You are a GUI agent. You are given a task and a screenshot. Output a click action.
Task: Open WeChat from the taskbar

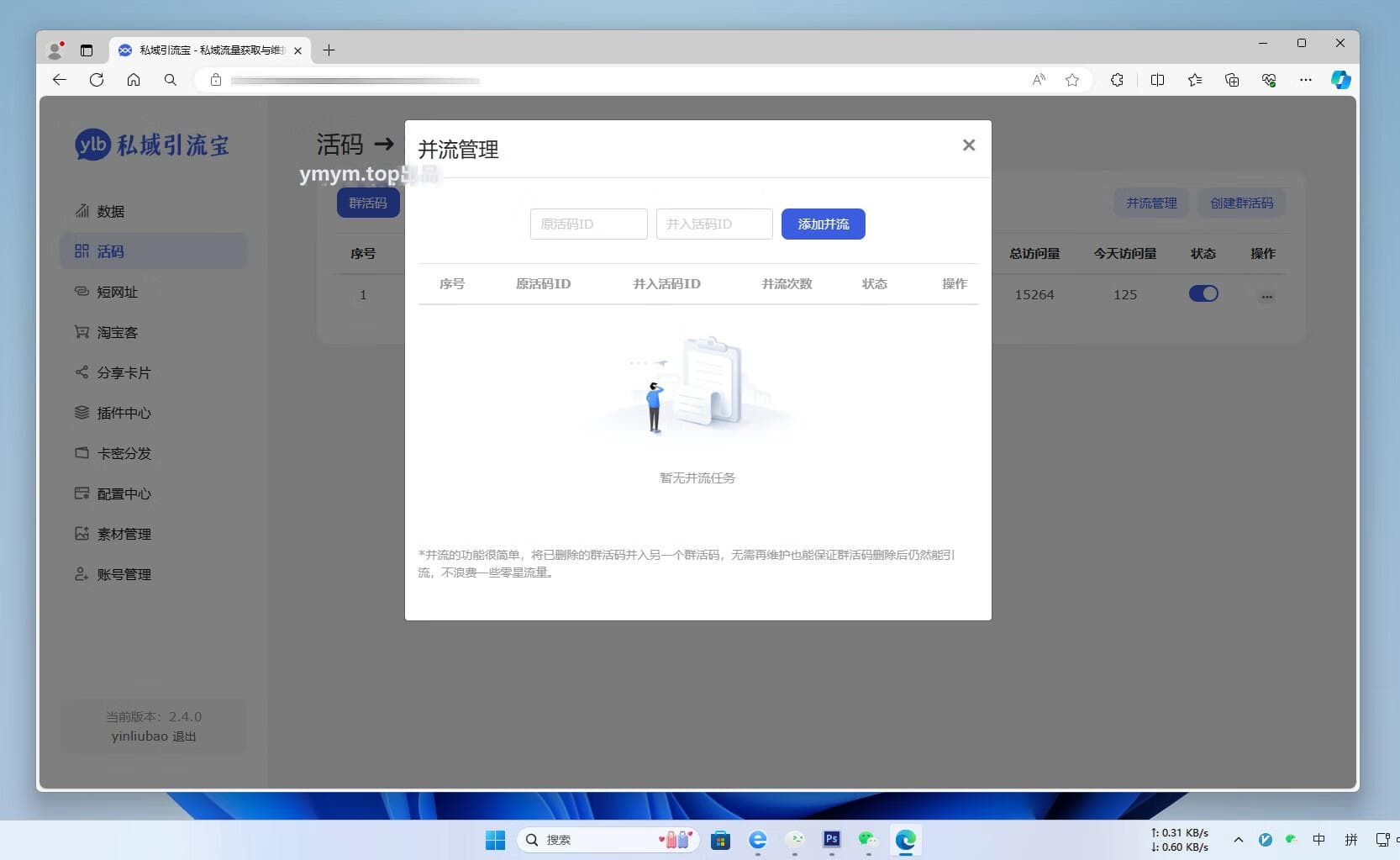(x=868, y=839)
